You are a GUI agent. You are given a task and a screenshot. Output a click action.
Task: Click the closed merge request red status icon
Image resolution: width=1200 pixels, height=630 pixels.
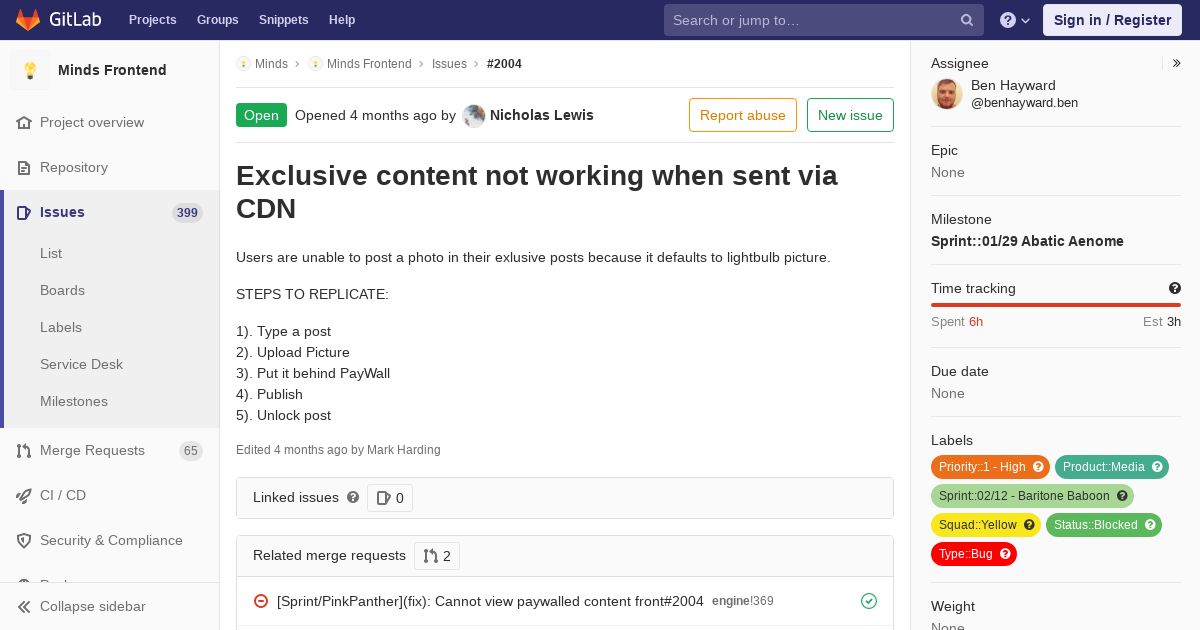(x=261, y=601)
